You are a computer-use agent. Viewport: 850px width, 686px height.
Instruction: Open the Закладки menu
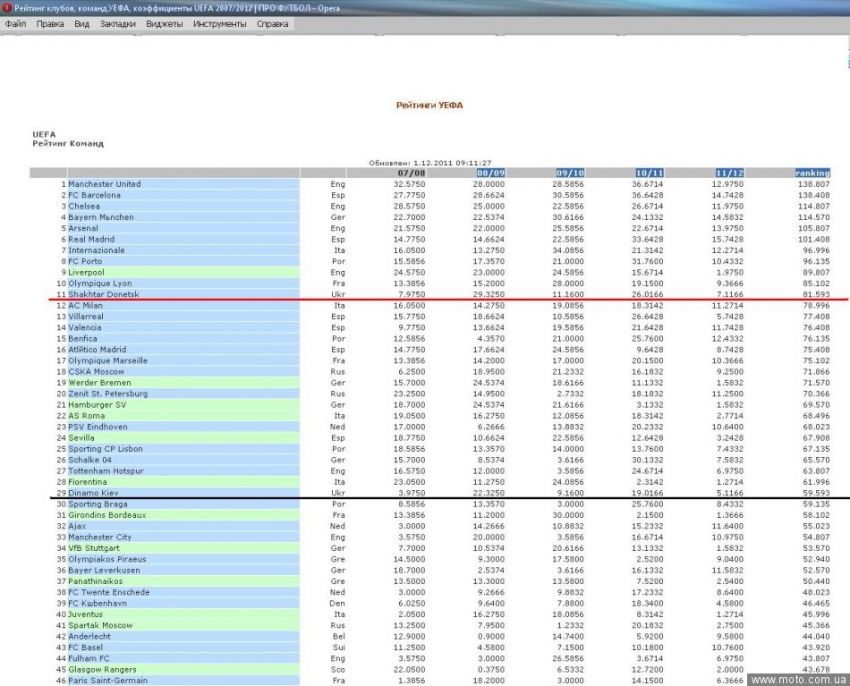pyautogui.click(x=118, y=24)
